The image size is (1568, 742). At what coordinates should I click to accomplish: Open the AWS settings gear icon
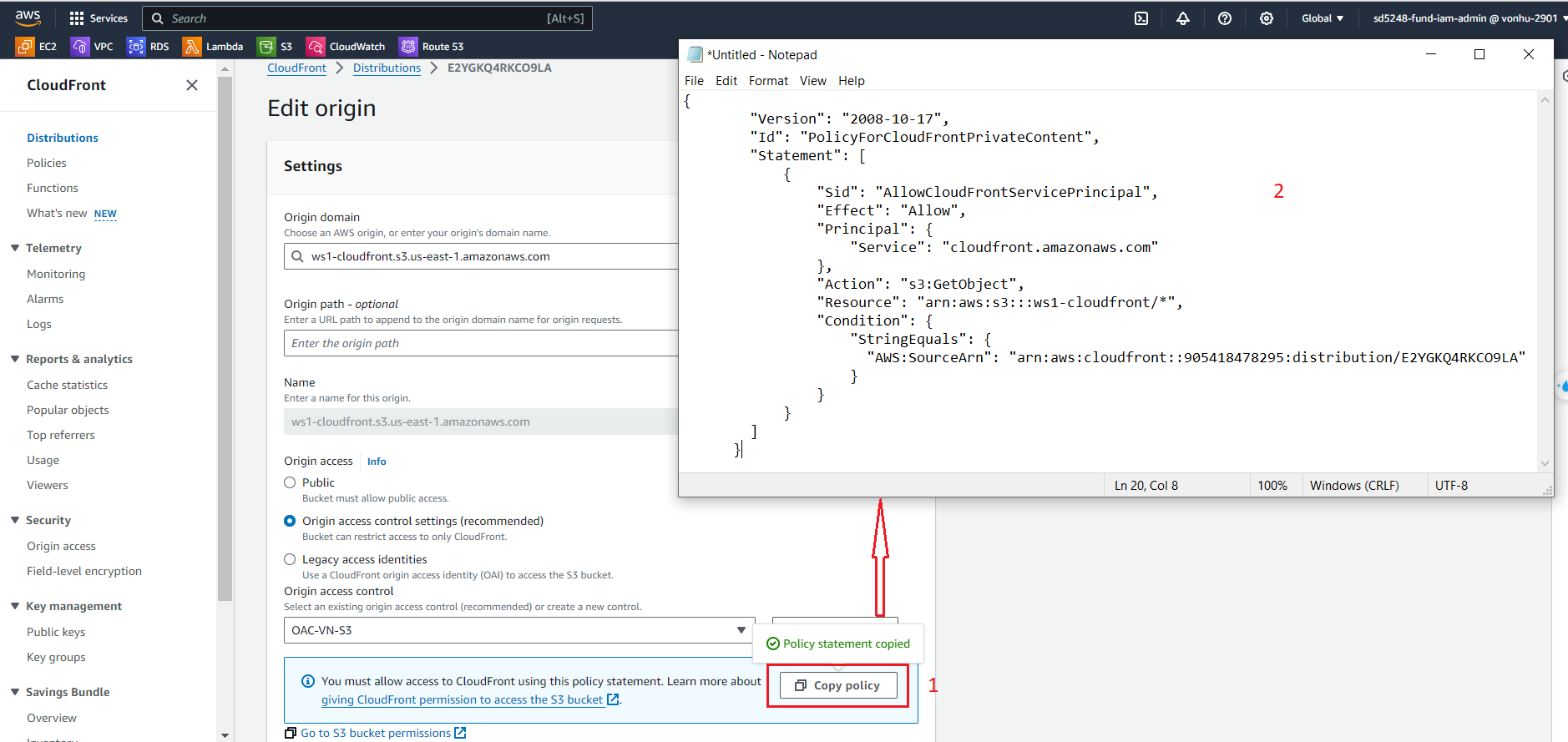click(x=1267, y=18)
